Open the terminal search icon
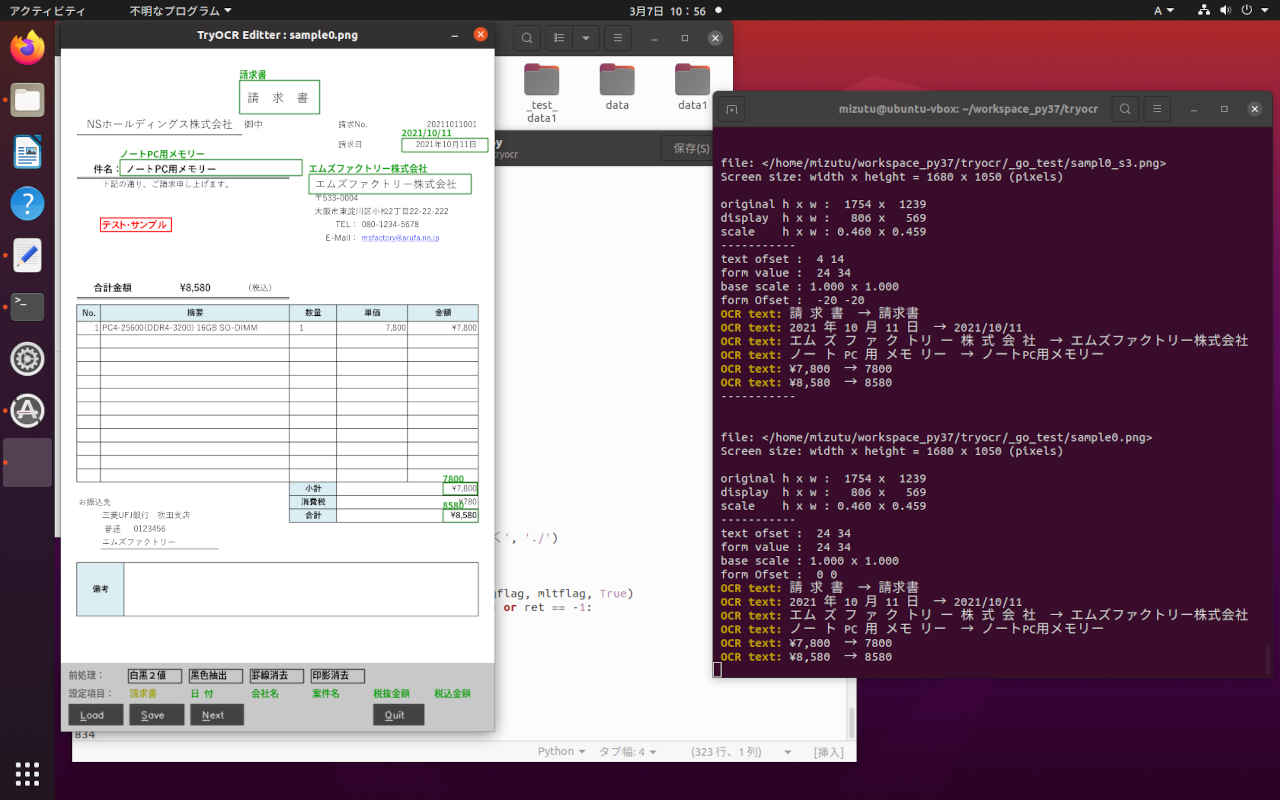The image size is (1280, 800). click(1125, 109)
